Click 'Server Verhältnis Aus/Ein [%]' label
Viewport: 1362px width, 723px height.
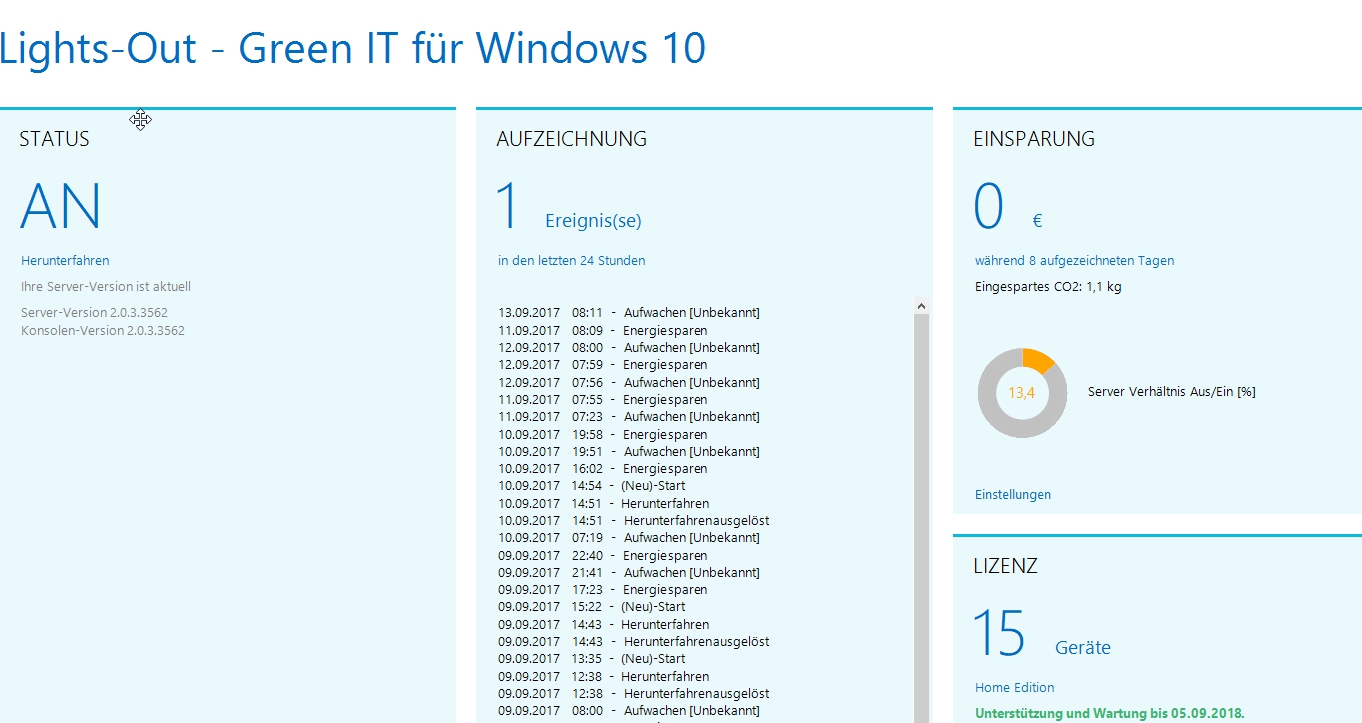point(1172,392)
